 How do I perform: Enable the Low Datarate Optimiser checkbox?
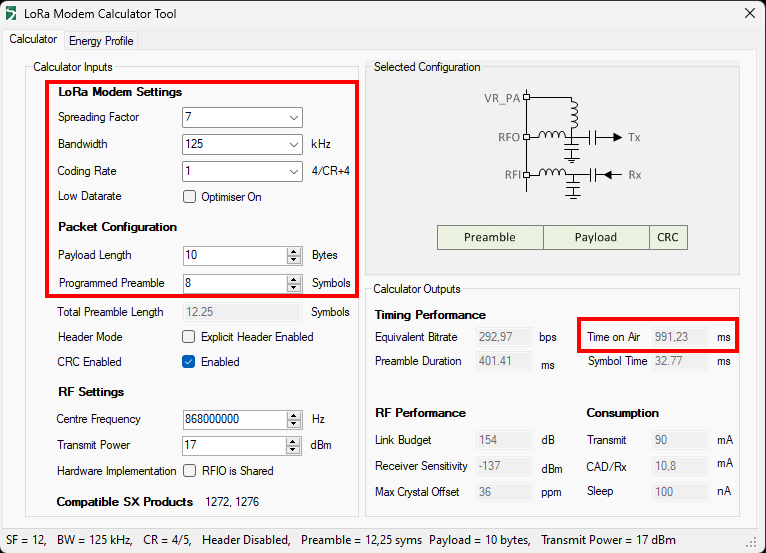190,197
